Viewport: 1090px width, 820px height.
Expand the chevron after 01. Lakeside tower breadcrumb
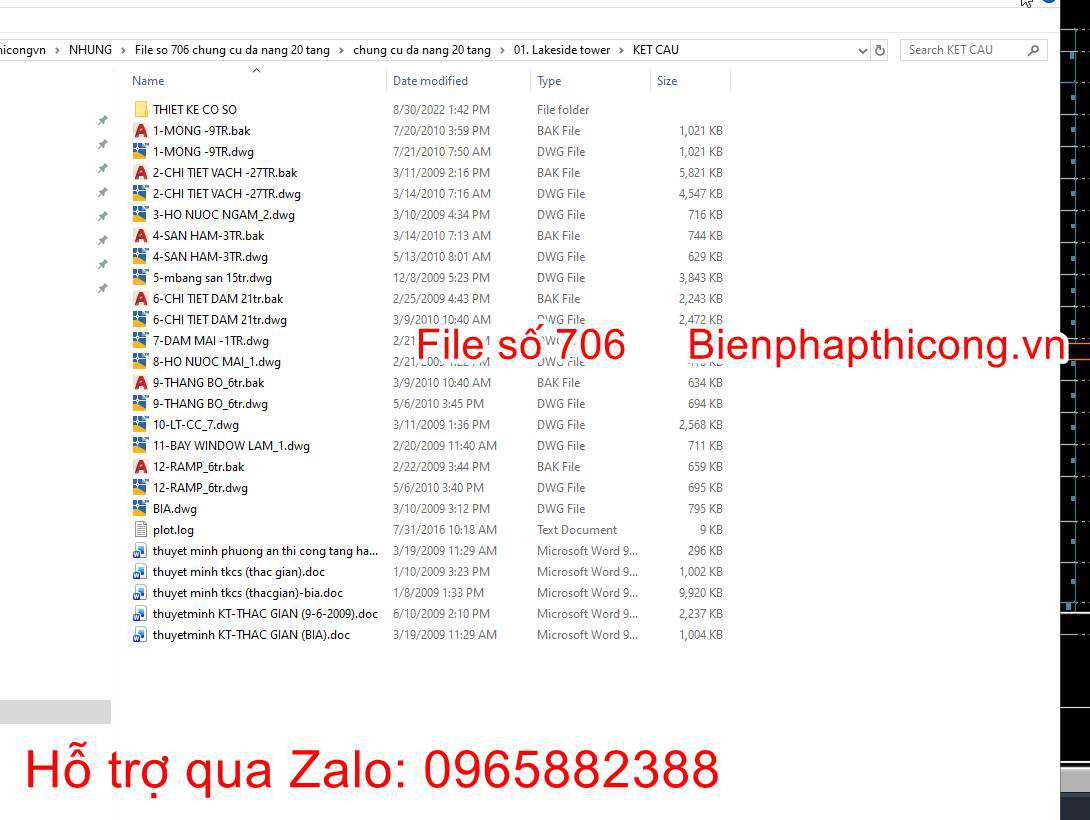pos(621,50)
